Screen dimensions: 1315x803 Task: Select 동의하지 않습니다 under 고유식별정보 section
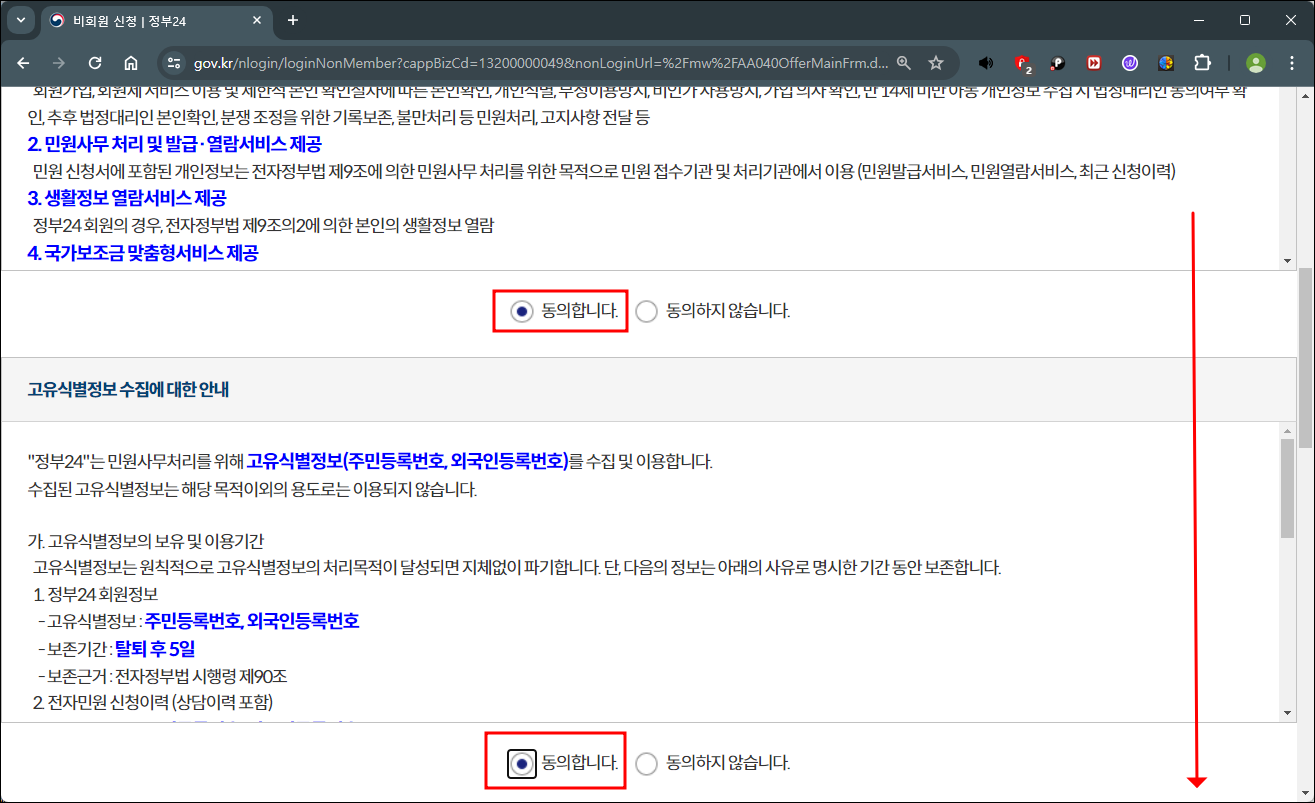(647, 763)
